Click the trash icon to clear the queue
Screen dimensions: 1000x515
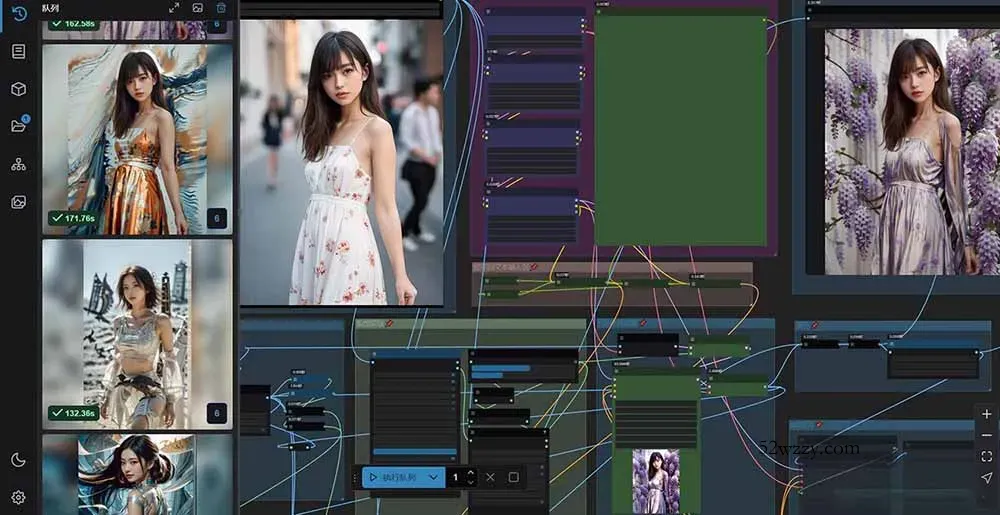221,8
